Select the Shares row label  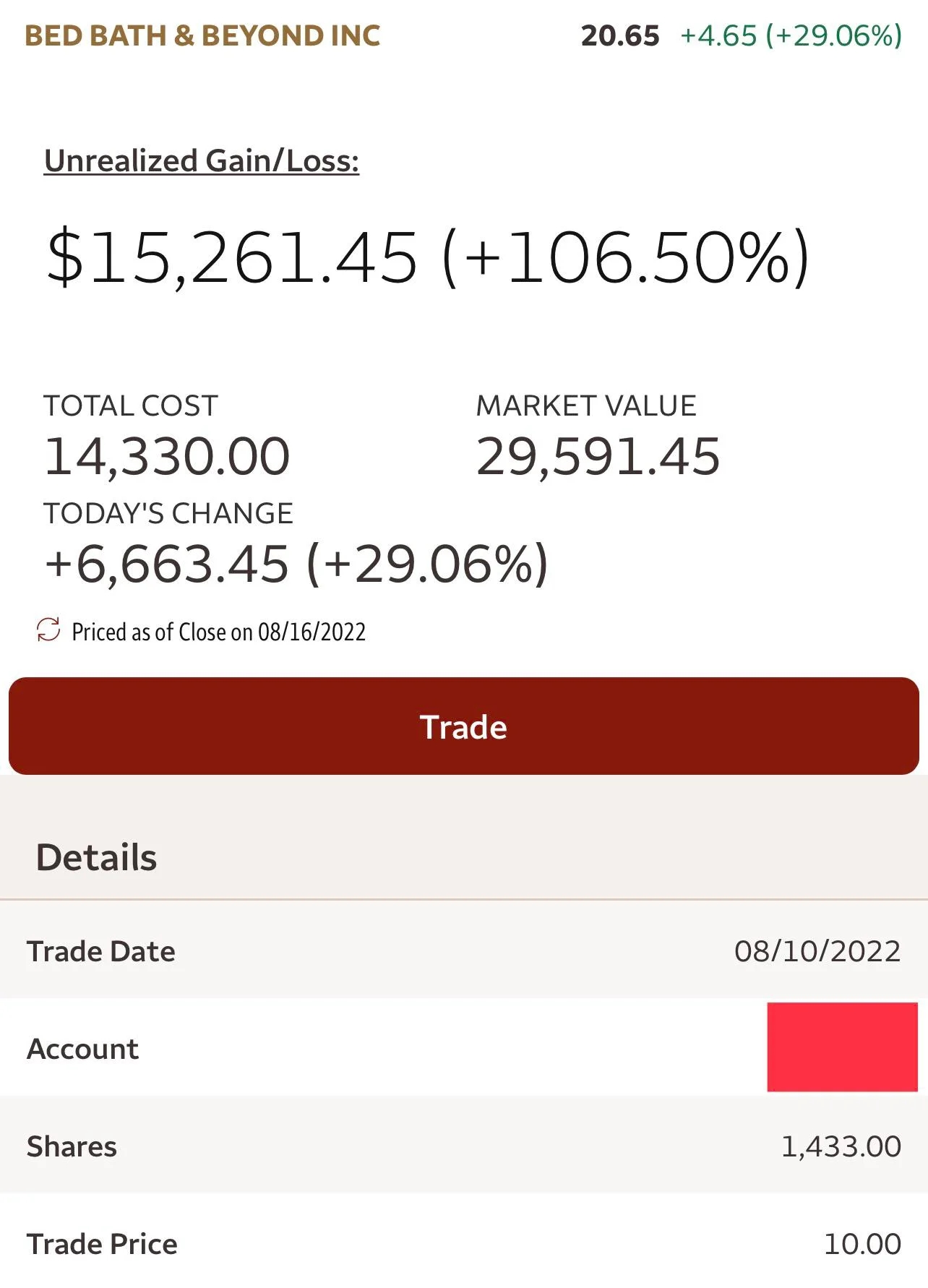pyautogui.click(x=72, y=1146)
